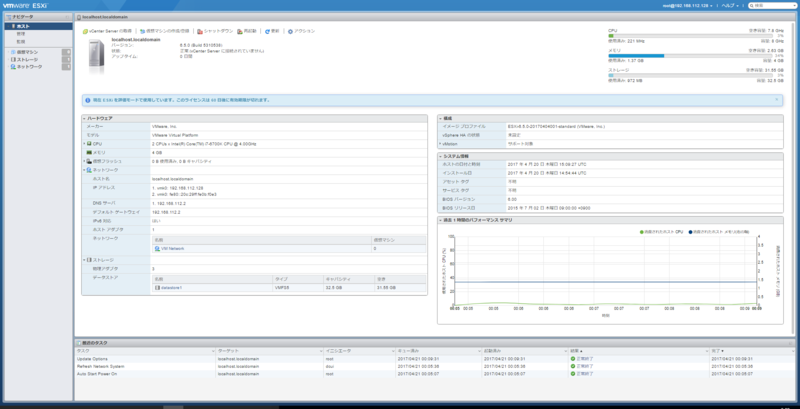
Task: Click the shutdown (シャットダウン) toolbar icon
Action: pos(200,31)
